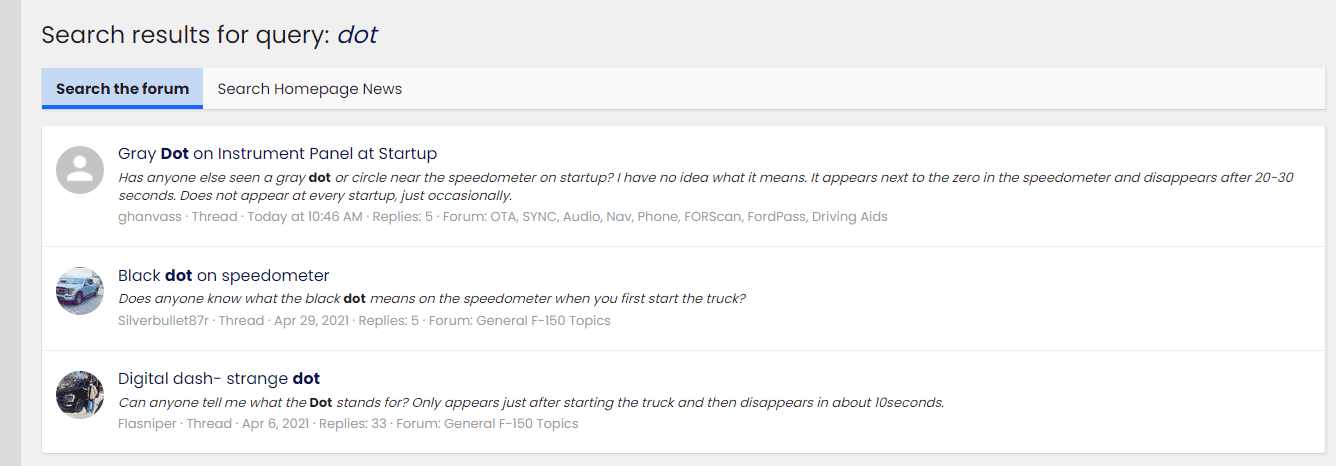Open Silverbullet87r's truck avatar photo

(80, 291)
